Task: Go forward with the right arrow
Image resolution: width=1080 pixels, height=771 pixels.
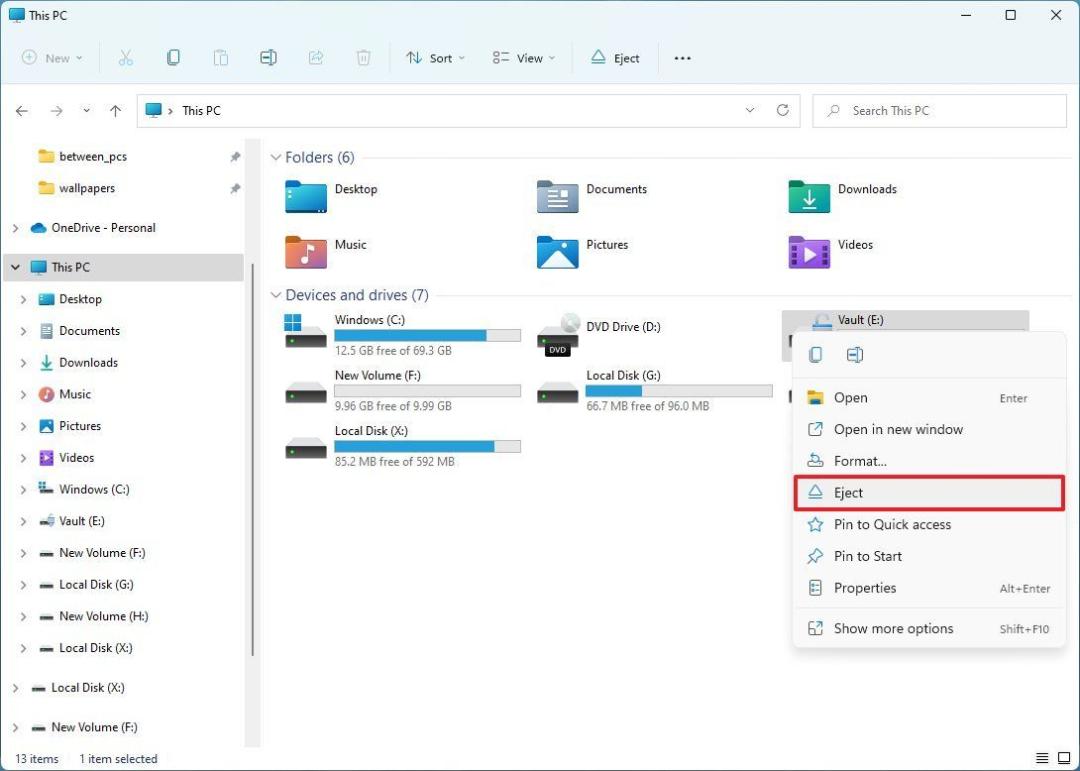Action: (56, 110)
